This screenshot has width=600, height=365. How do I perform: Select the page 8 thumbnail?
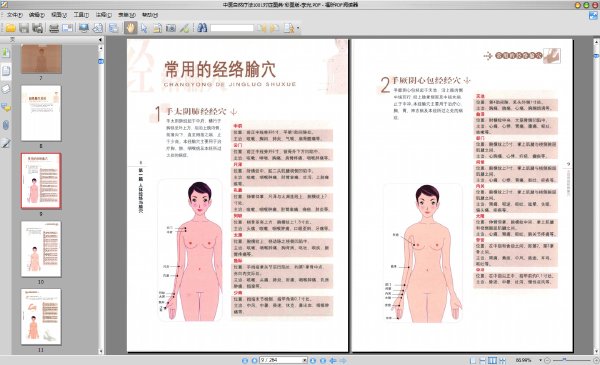point(41,113)
